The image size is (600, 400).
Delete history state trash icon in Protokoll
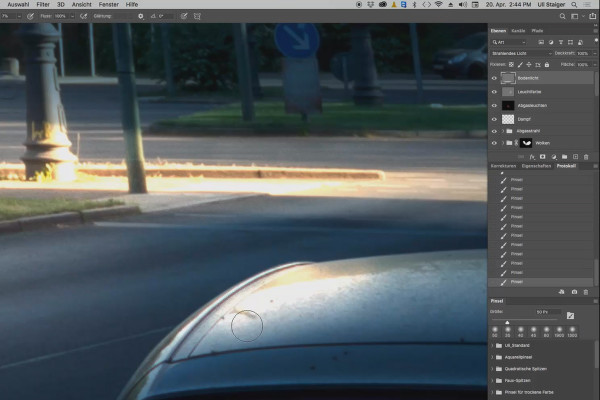586,292
